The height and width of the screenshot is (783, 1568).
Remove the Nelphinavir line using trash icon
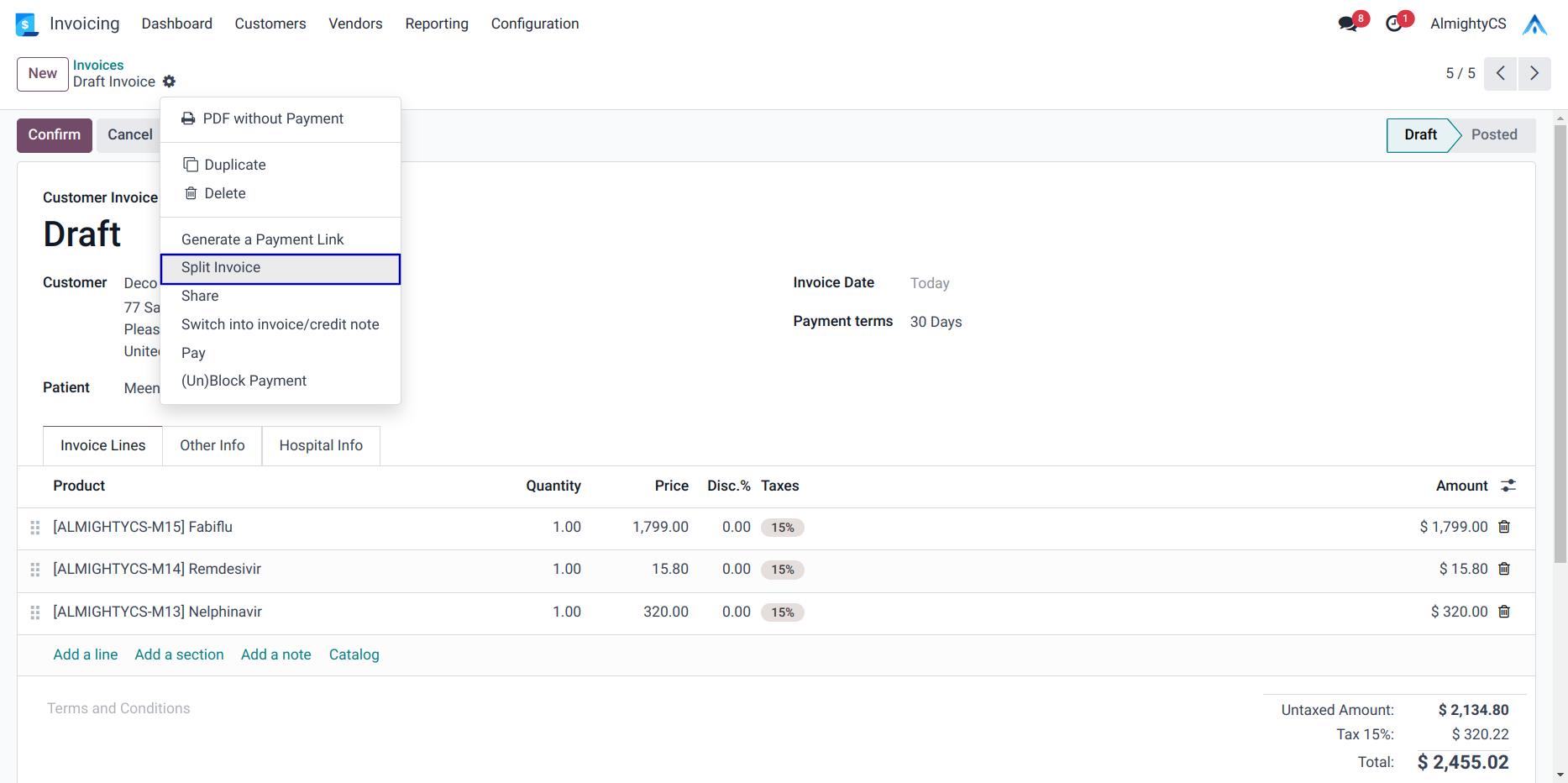pyautogui.click(x=1504, y=612)
